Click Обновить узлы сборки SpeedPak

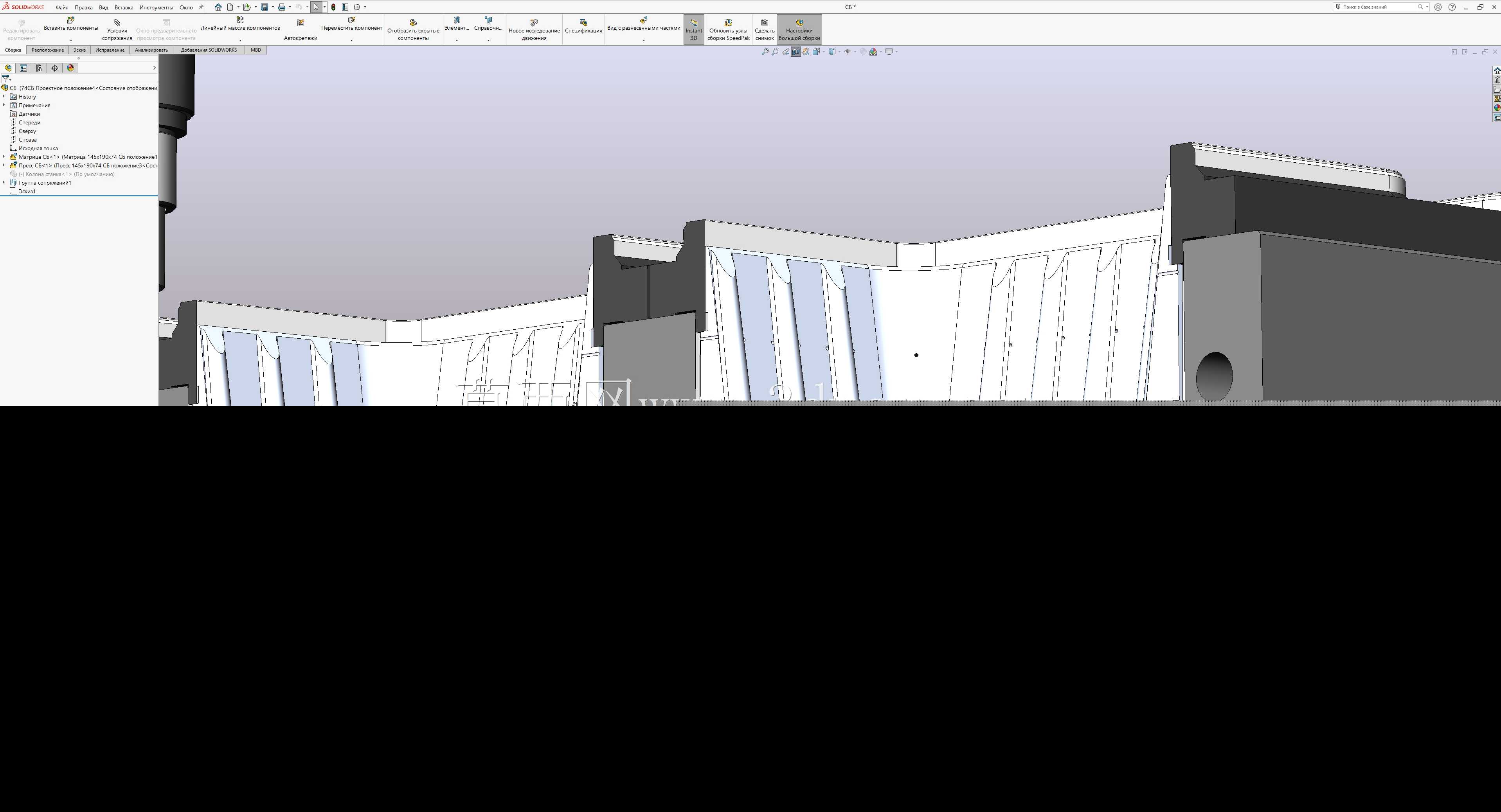click(x=728, y=30)
